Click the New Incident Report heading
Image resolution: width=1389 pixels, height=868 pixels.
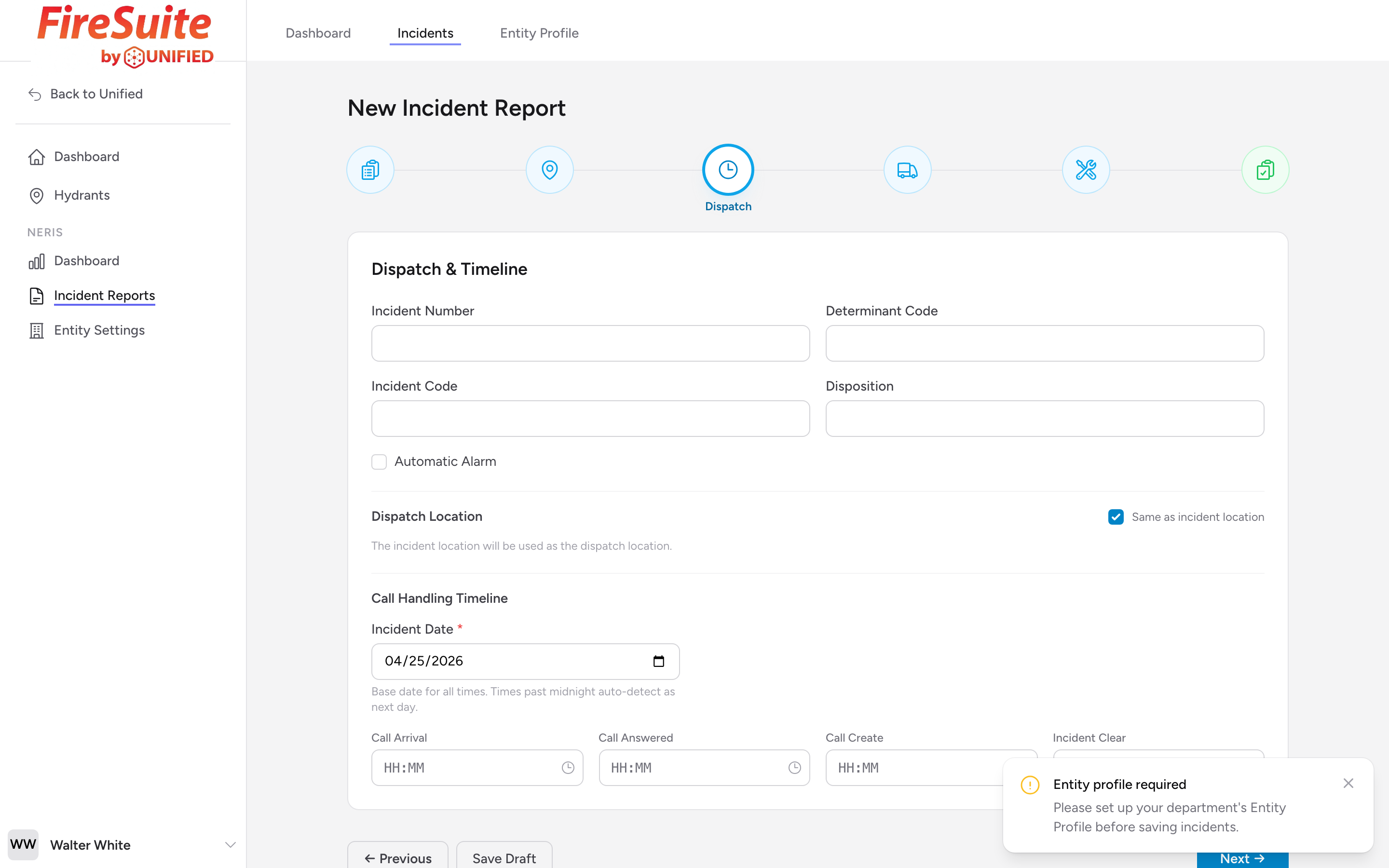(x=456, y=108)
